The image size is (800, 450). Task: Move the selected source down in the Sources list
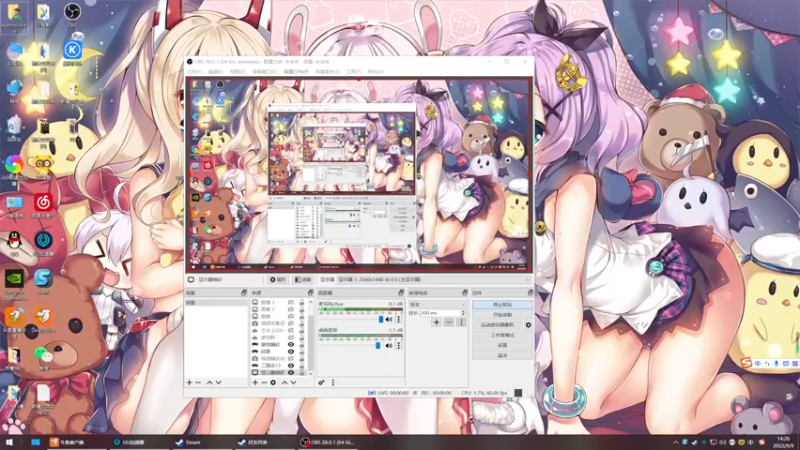pos(293,382)
